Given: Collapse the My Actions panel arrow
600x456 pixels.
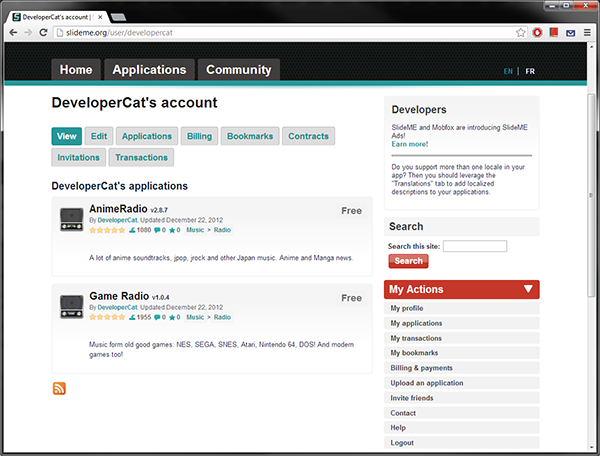Looking at the screenshot, I should point(528,289).
